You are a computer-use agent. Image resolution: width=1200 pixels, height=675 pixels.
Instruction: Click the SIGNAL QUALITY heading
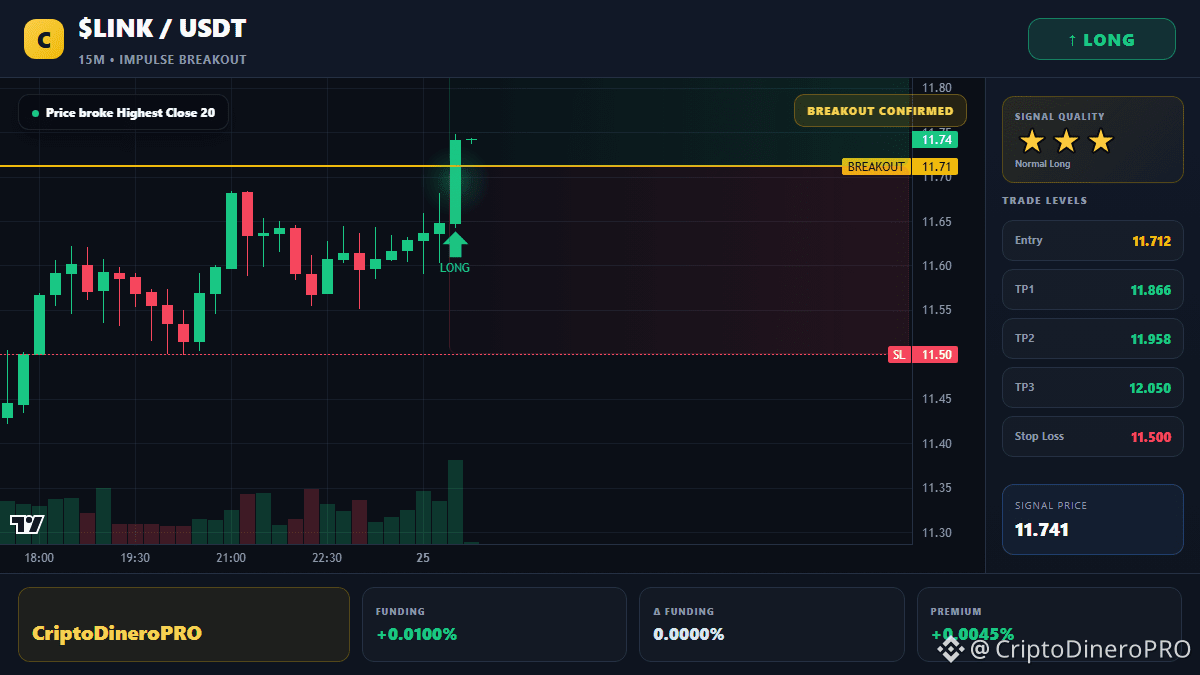click(1060, 117)
